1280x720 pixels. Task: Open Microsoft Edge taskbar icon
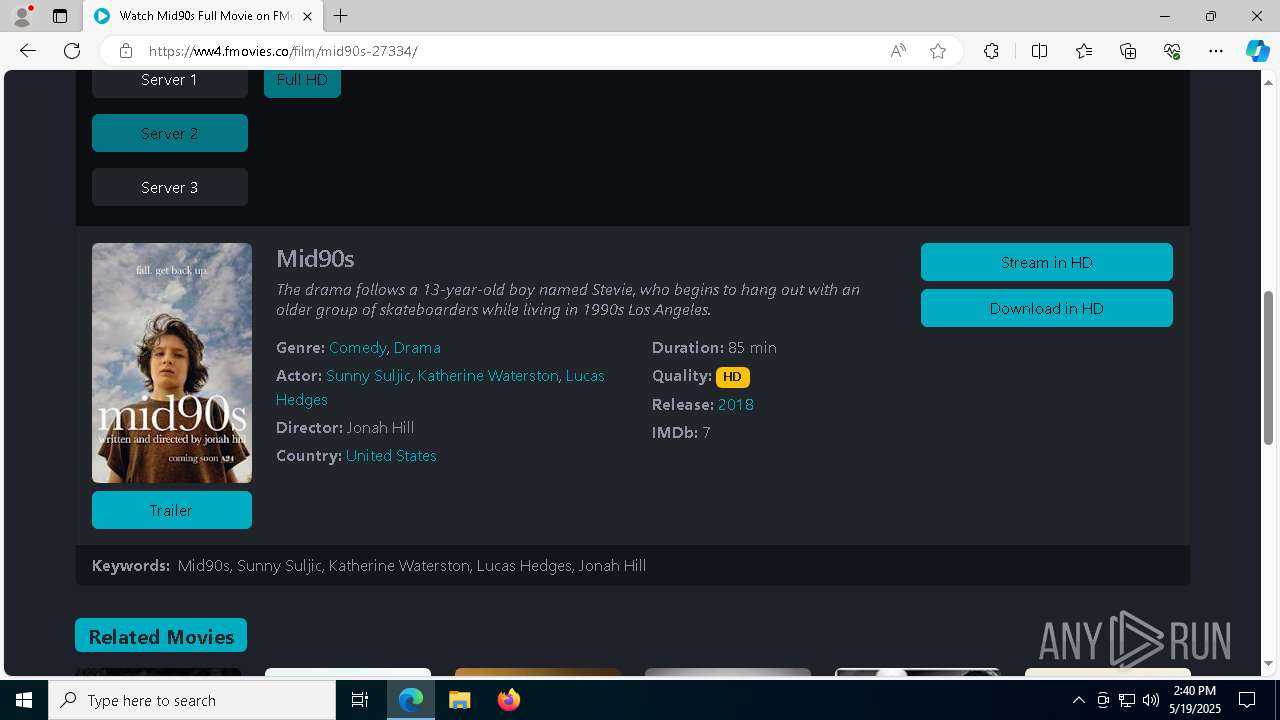411,700
